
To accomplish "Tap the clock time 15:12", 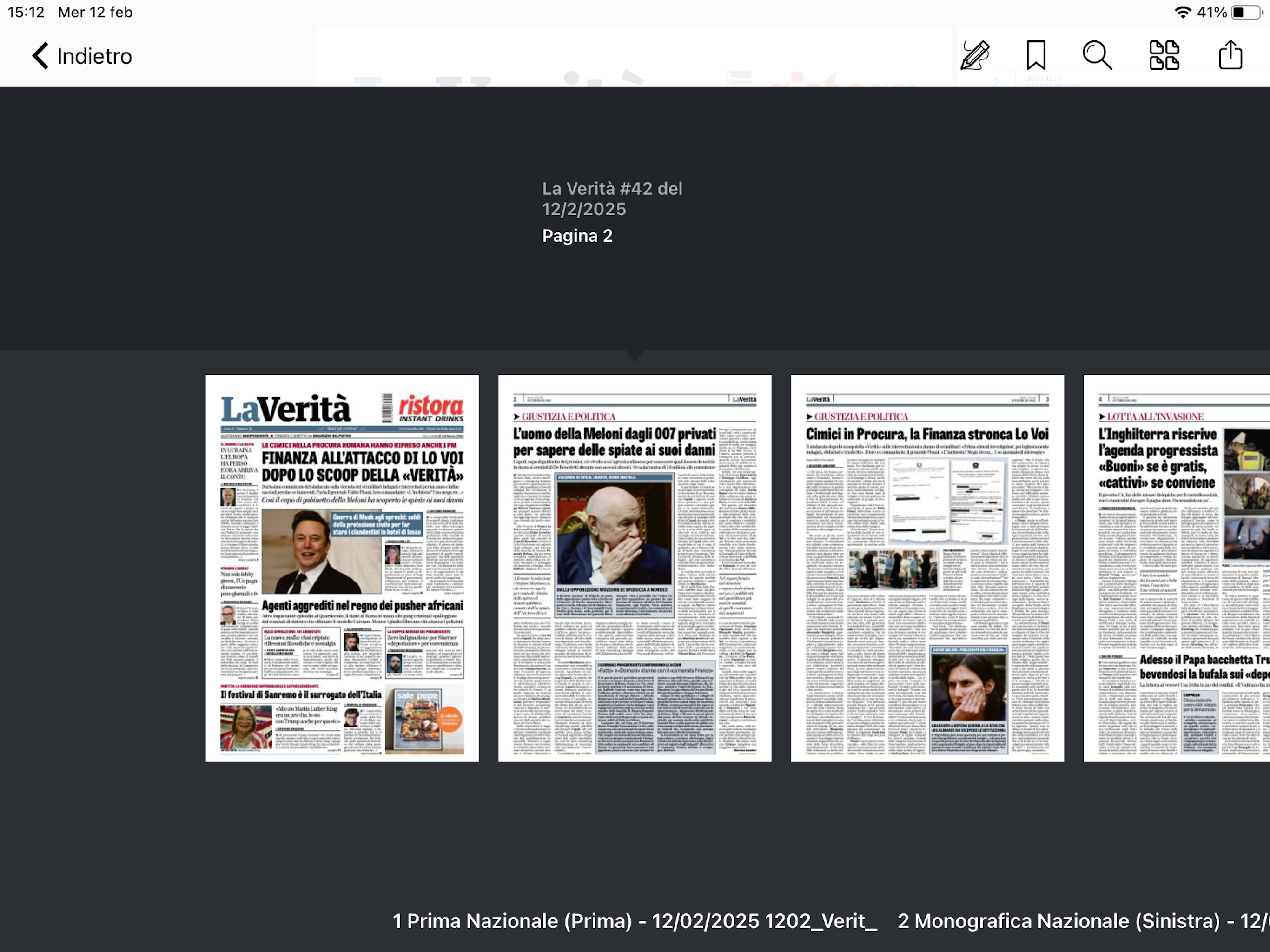I will tap(26, 12).
